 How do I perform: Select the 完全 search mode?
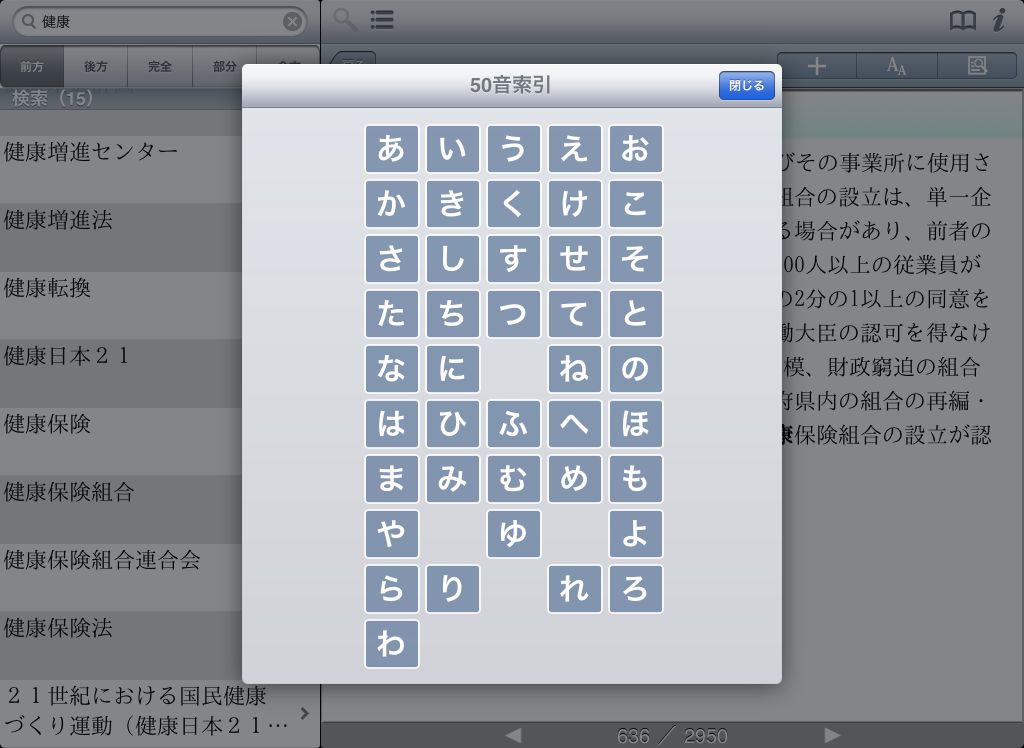[x=160, y=67]
